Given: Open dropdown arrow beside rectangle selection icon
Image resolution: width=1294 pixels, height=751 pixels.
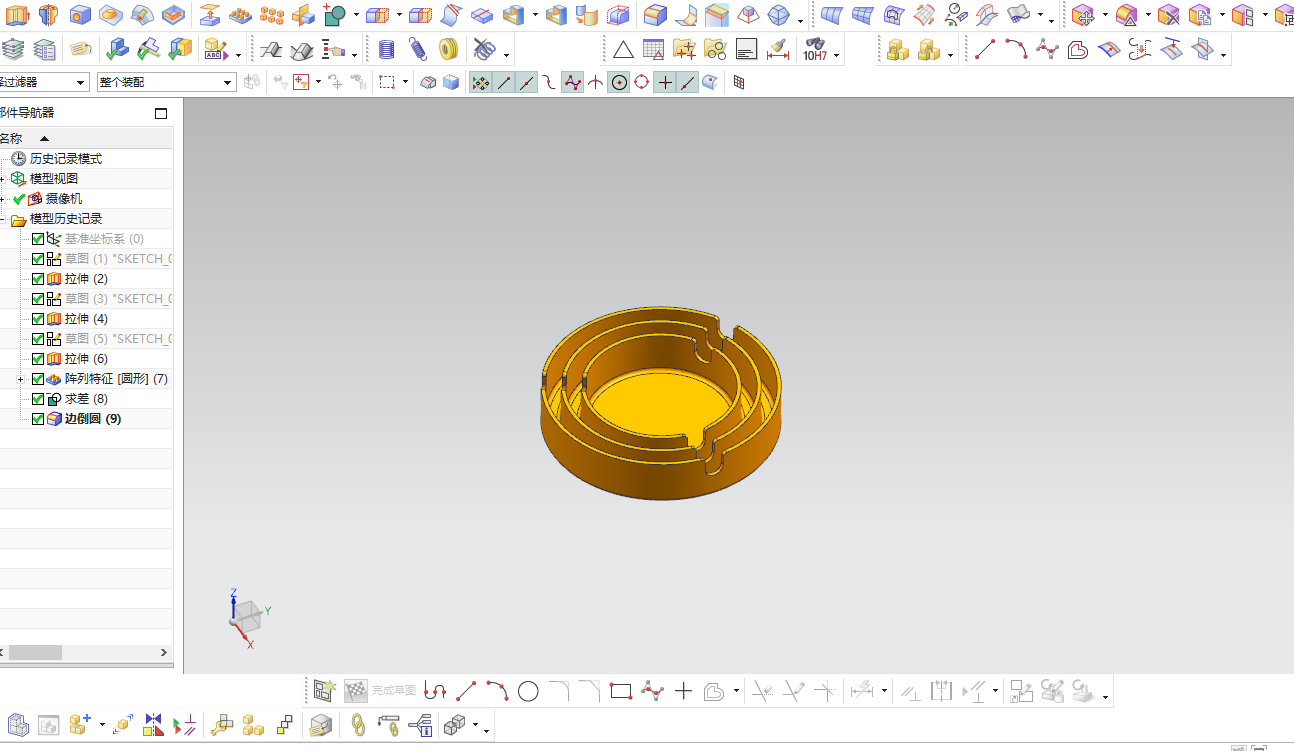Looking at the screenshot, I should (405, 82).
